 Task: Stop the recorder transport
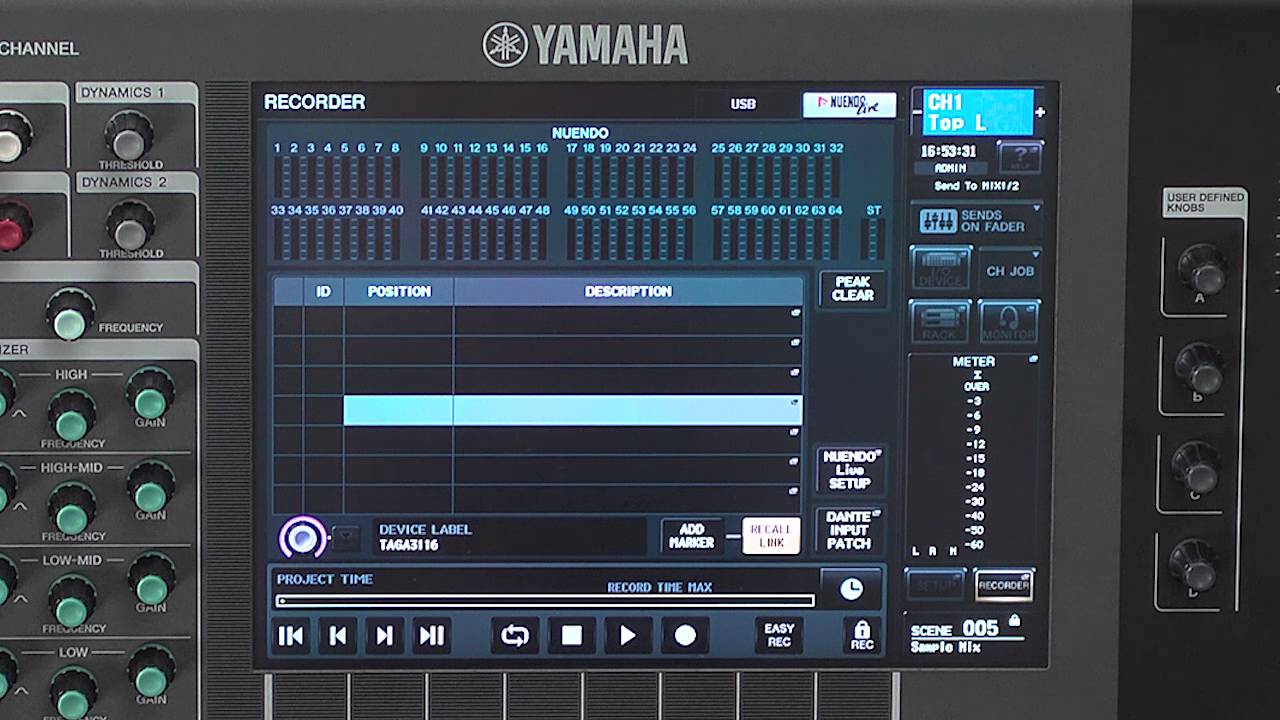tap(572, 636)
